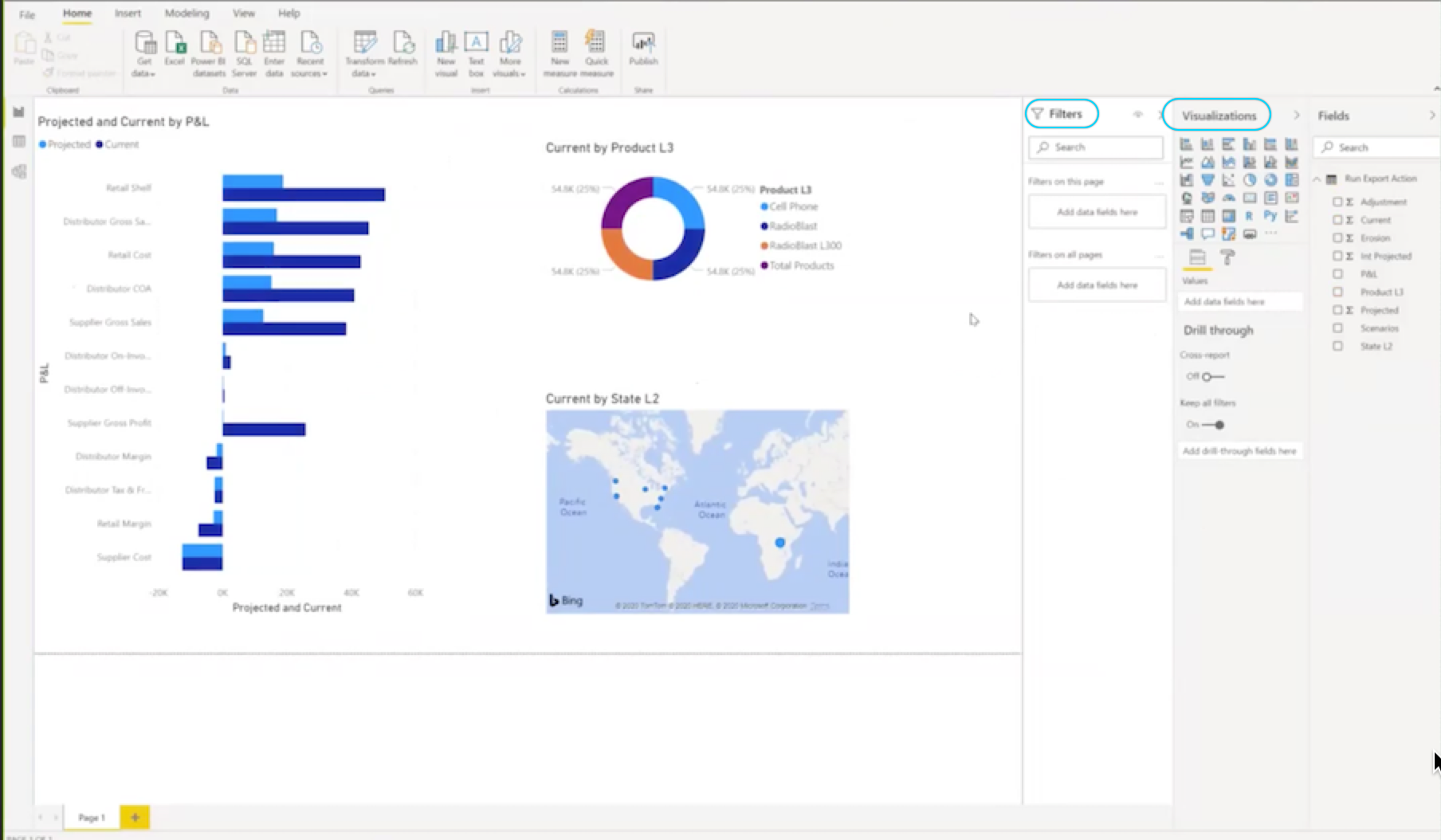Image resolution: width=1441 pixels, height=840 pixels.
Task: Insert a Python script visual
Action: click(1271, 215)
